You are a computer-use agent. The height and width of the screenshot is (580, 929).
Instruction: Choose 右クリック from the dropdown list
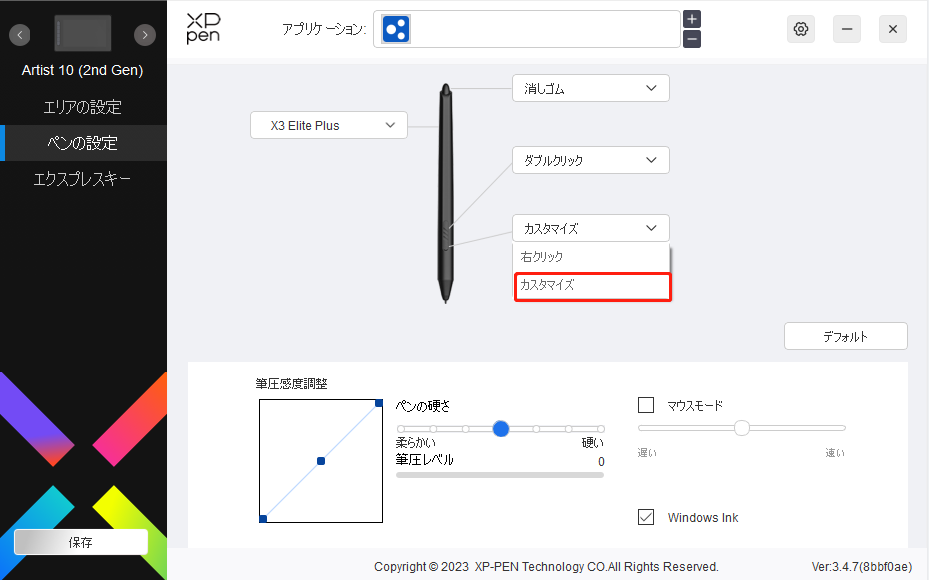pyautogui.click(x=591, y=257)
